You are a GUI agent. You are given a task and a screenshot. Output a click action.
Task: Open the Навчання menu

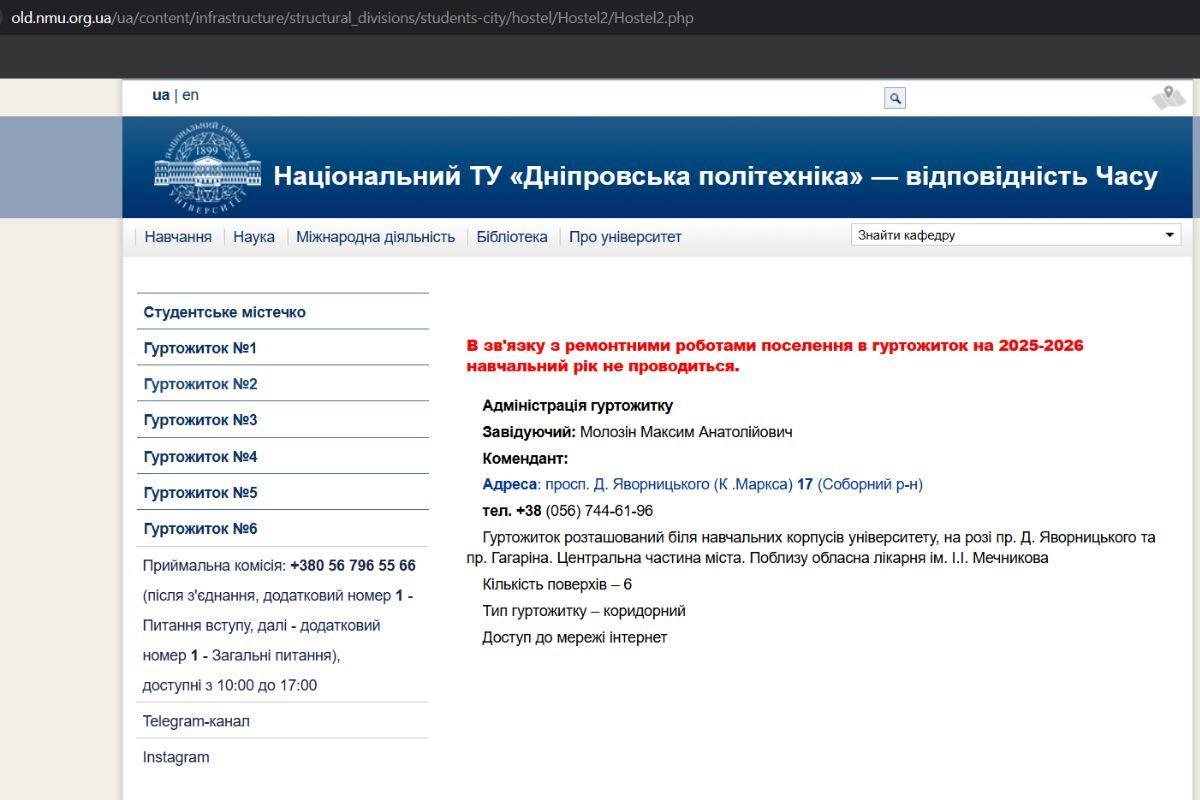pyautogui.click(x=177, y=236)
